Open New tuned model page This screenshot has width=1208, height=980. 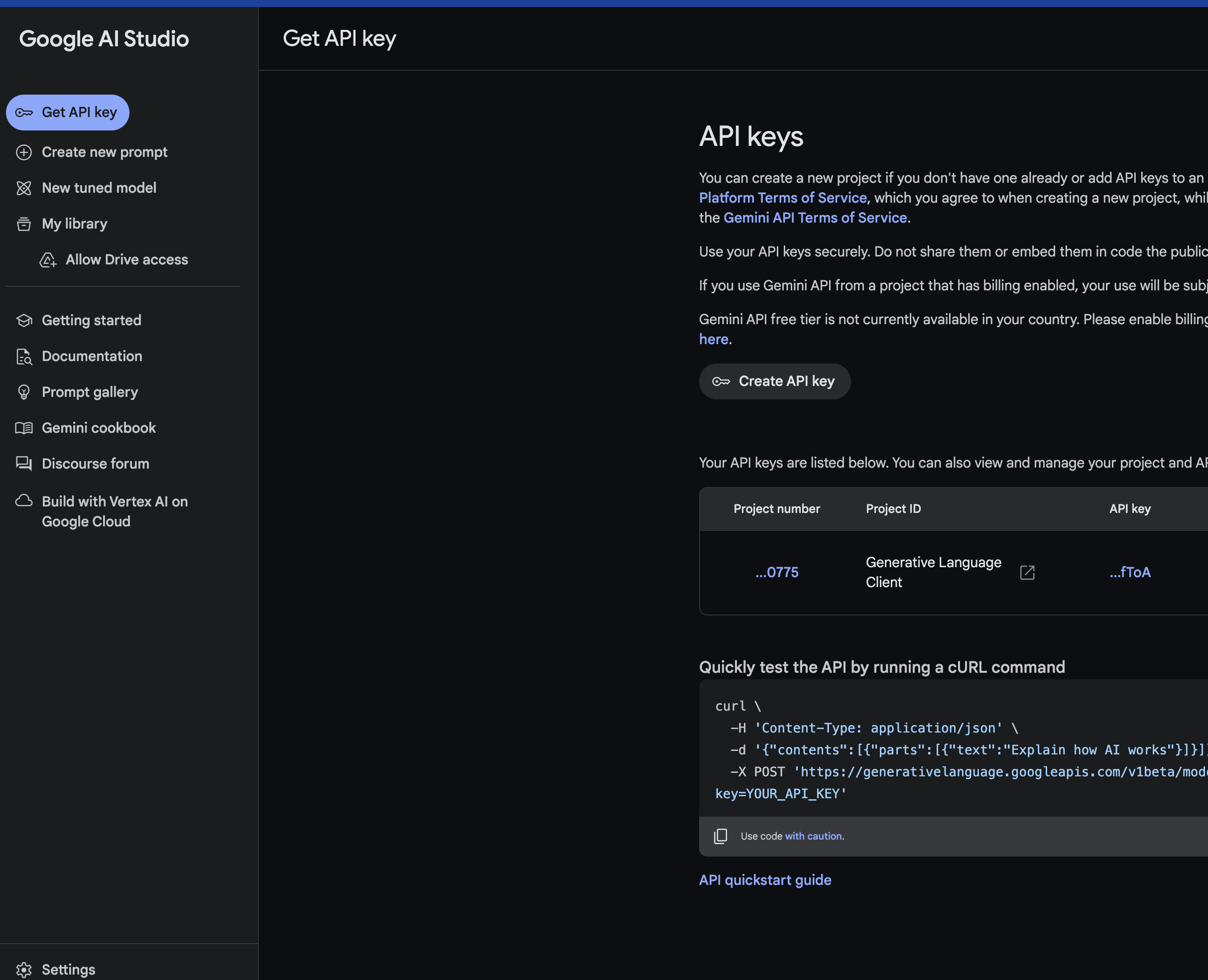click(x=99, y=188)
